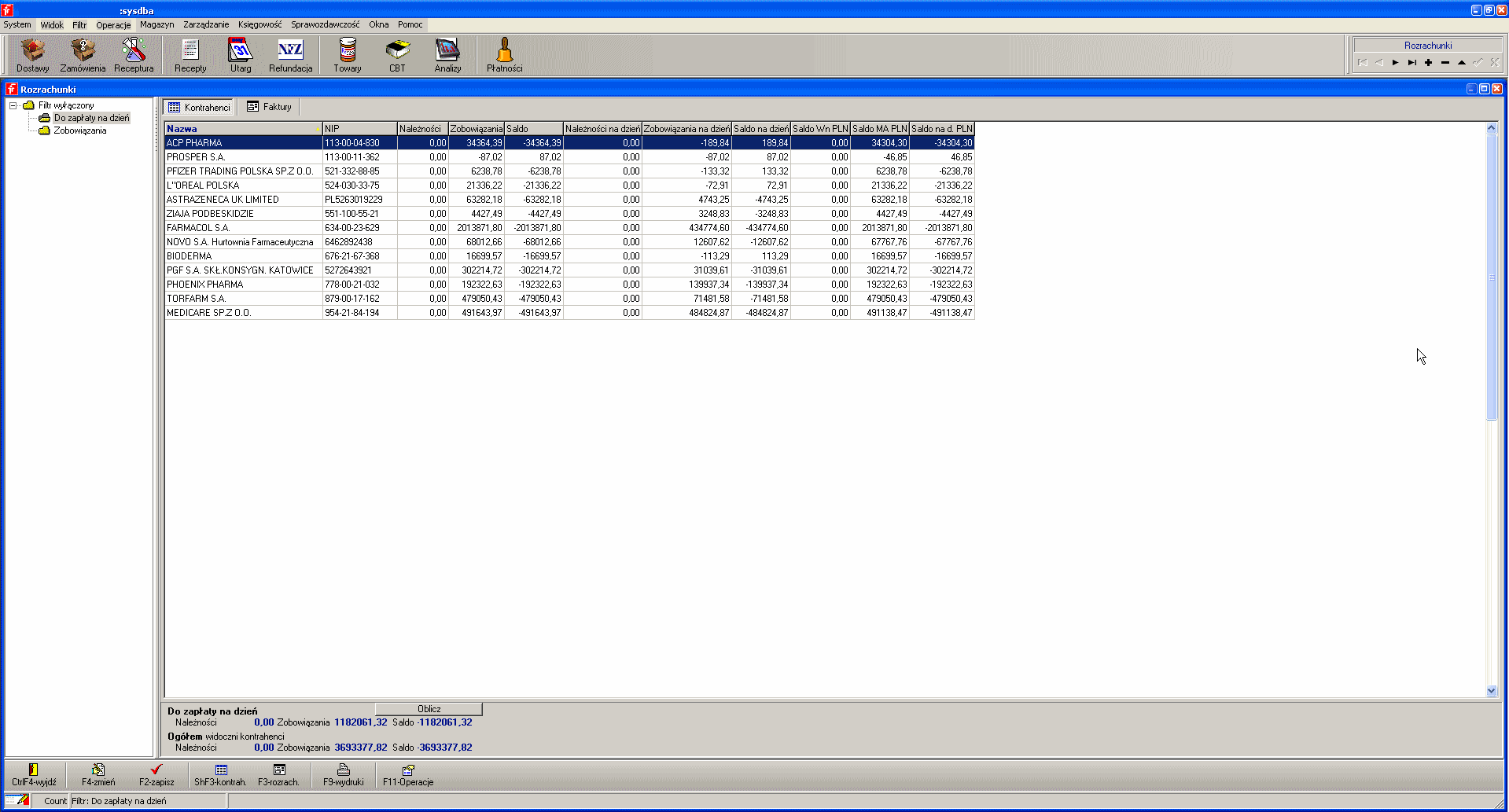The height and width of the screenshot is (812, 1509).
Task: Open the Płatności module
Action: 504,55
